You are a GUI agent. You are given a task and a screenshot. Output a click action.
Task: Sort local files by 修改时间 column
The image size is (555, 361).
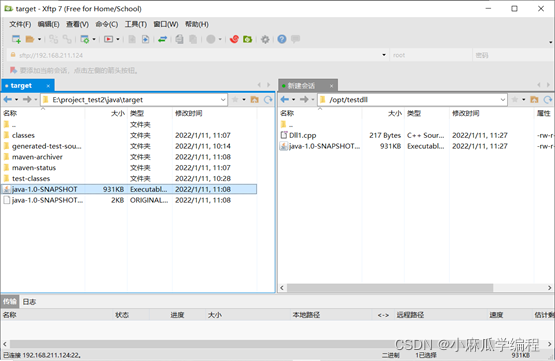point(215,113)
